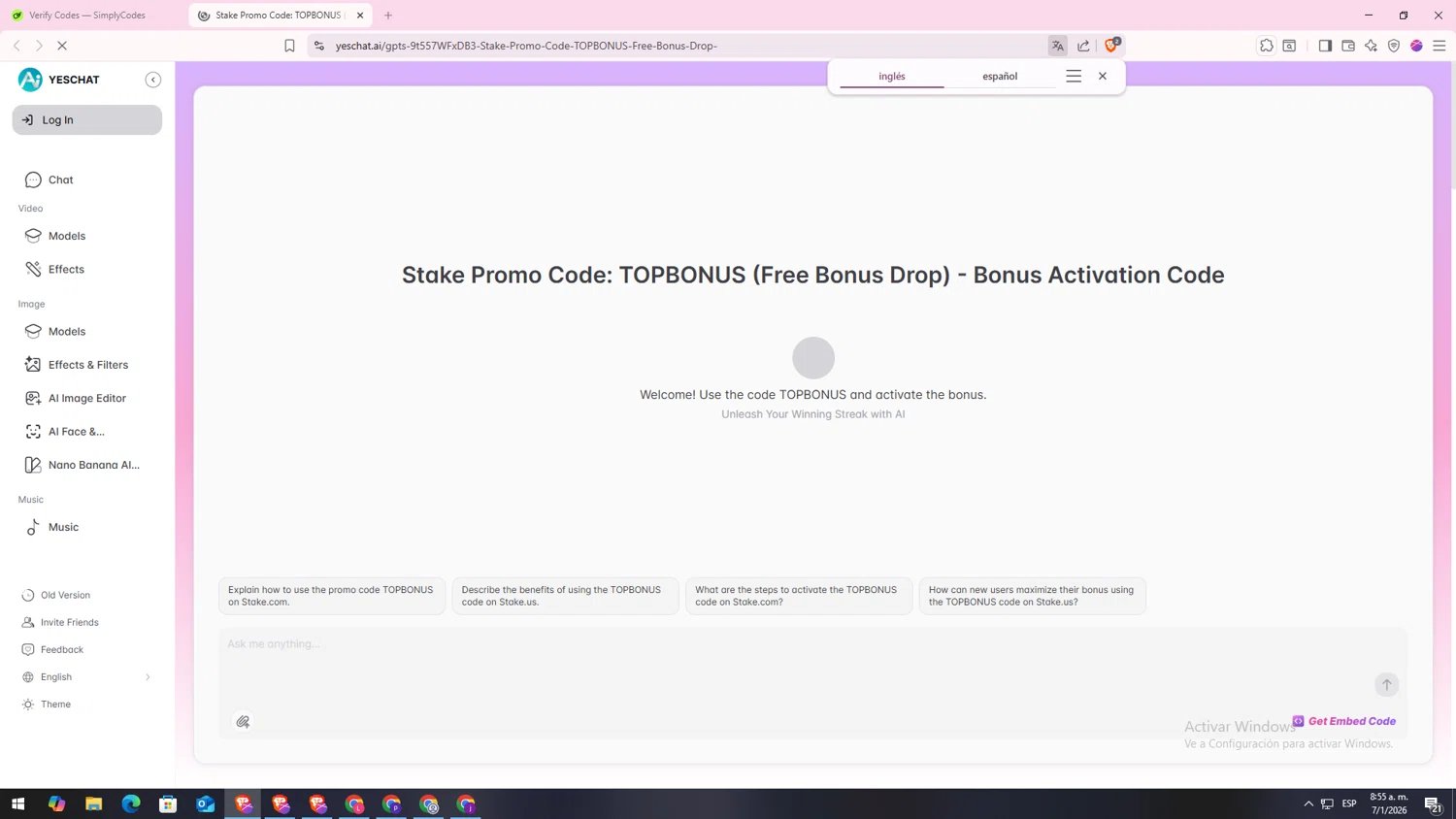The image size is (1456, 819).
Task: Toggle the Theme setting
Action: [x=47, y=704]
